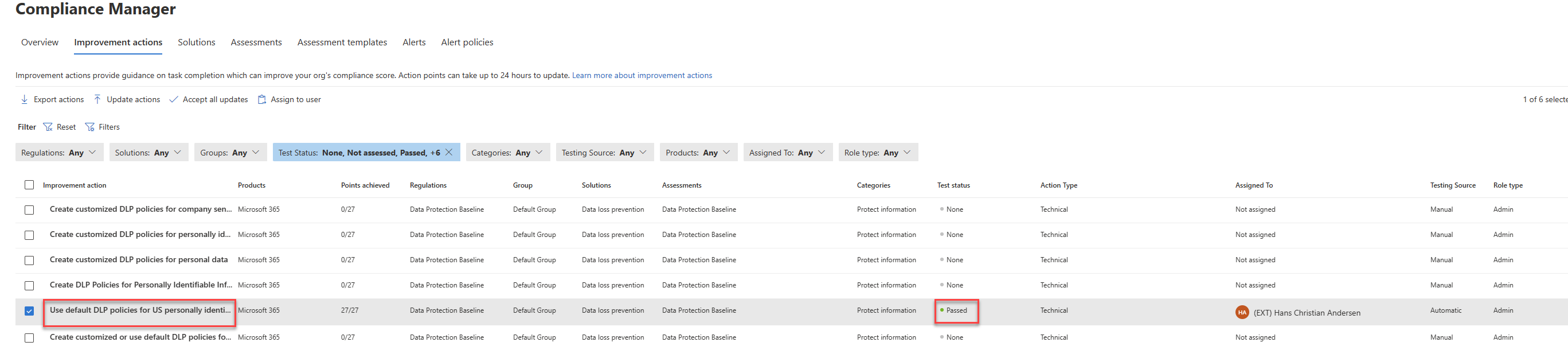Toggle the select-all checkbox in the header

click(x=29, y=185)
